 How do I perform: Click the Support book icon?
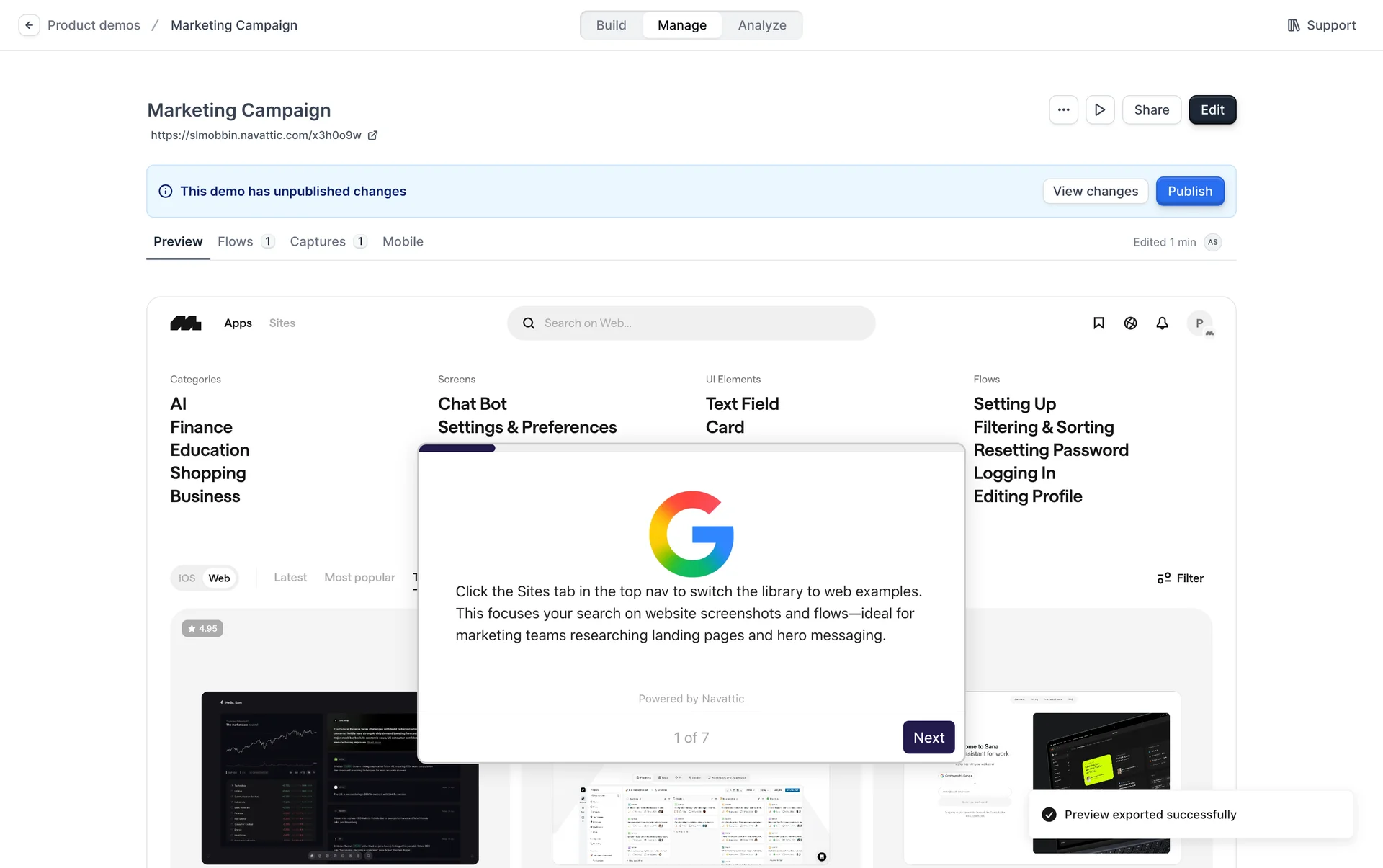pyautogui.click(x=1294, y=25)
